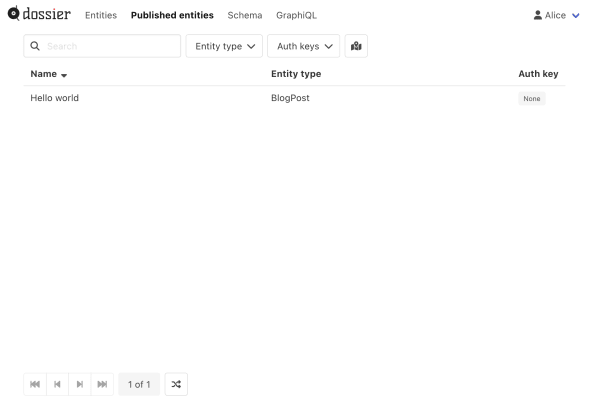Sort by the Name column header

(x=44, y=74)
